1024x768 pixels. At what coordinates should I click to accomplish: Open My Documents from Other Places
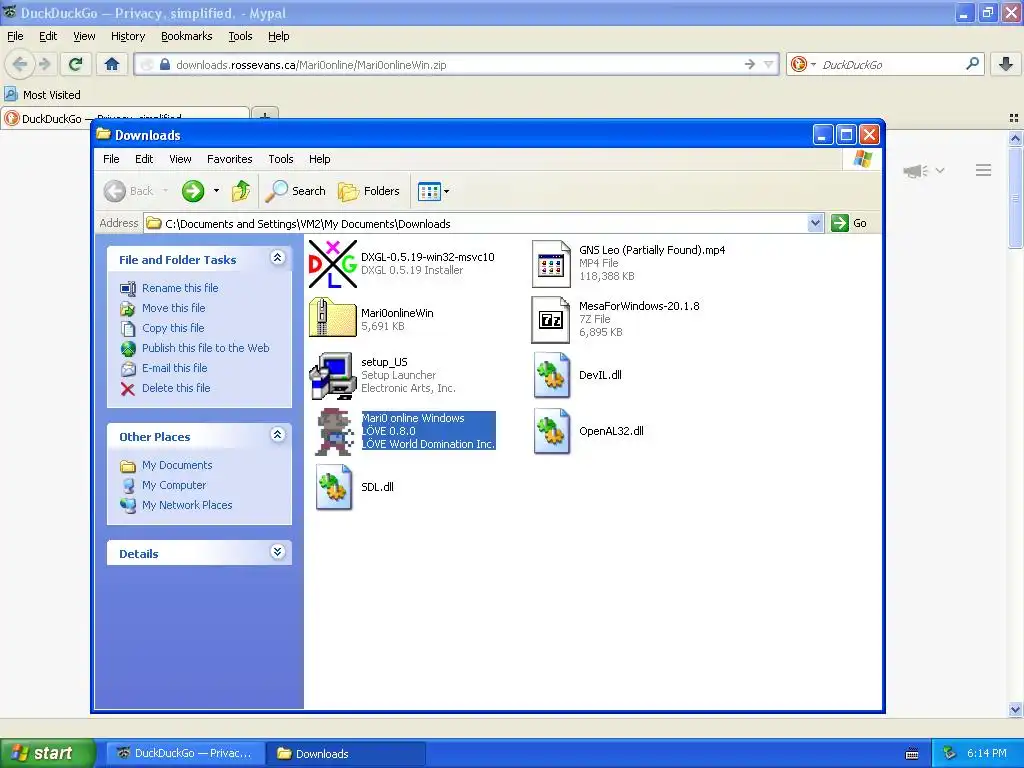pyautogui.click(x=177, y=465)
